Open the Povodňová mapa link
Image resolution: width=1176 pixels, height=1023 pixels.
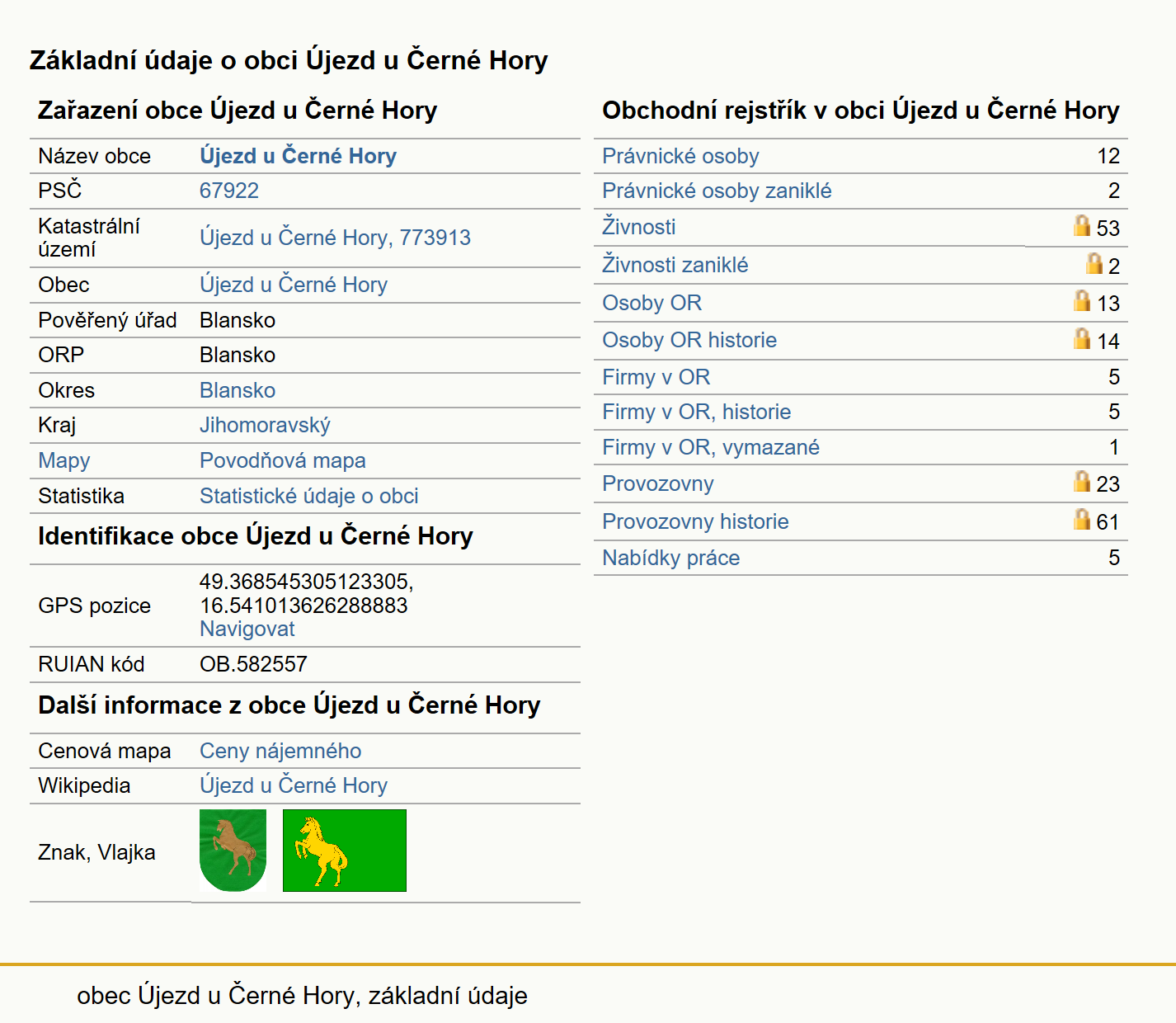[283, 460]
